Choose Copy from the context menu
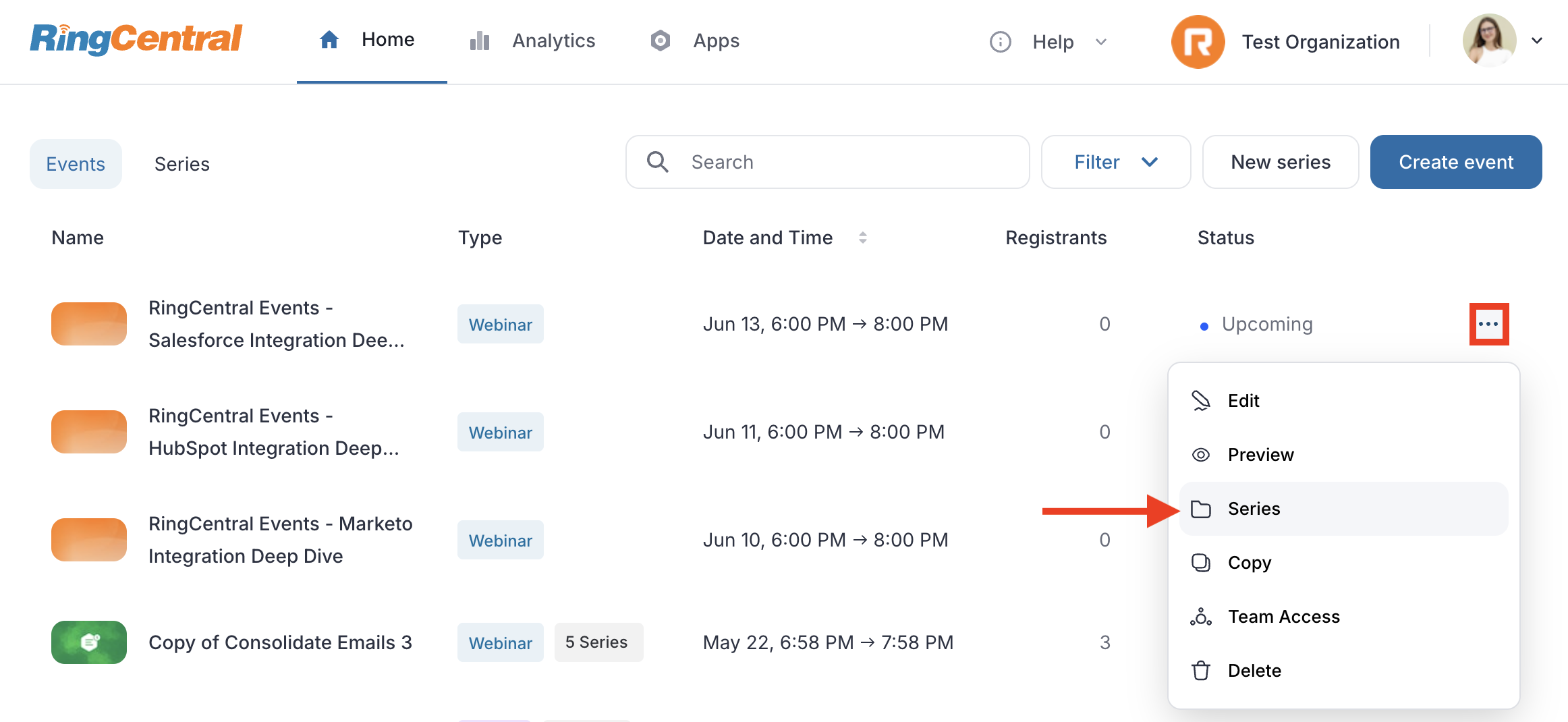 point(1343,563)
